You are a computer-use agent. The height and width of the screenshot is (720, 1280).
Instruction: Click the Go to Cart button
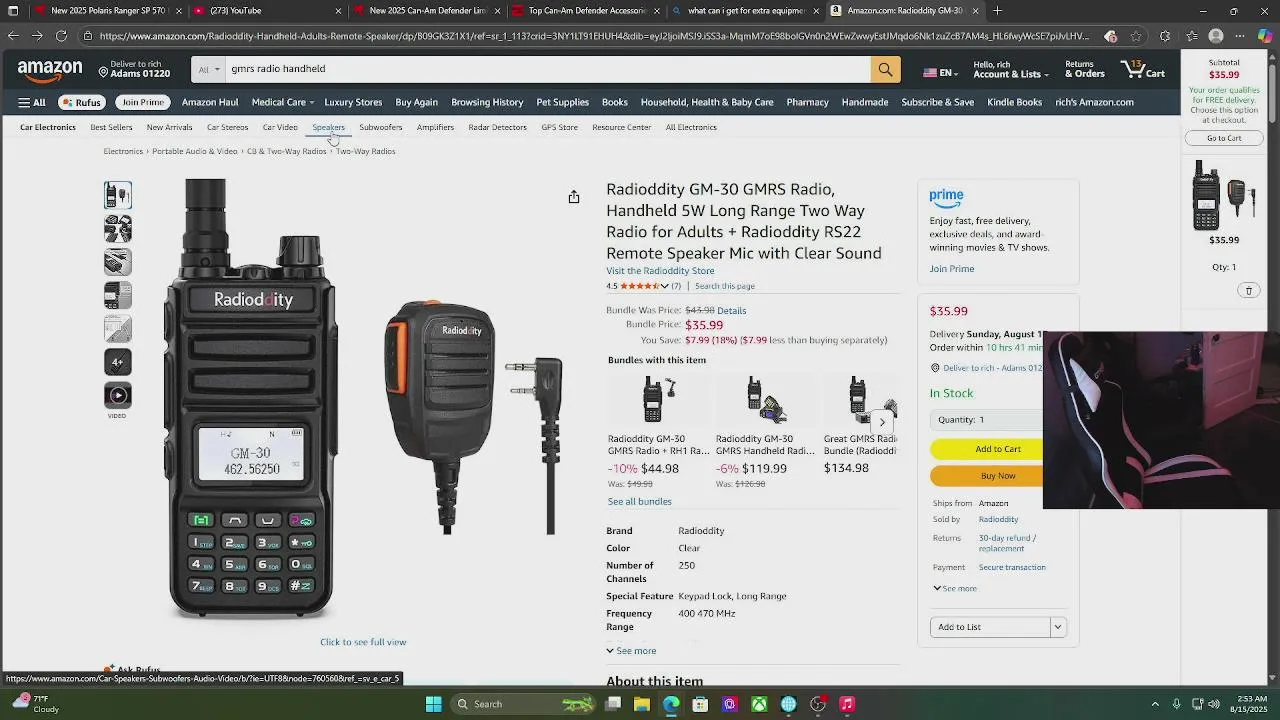point(1224,138)
